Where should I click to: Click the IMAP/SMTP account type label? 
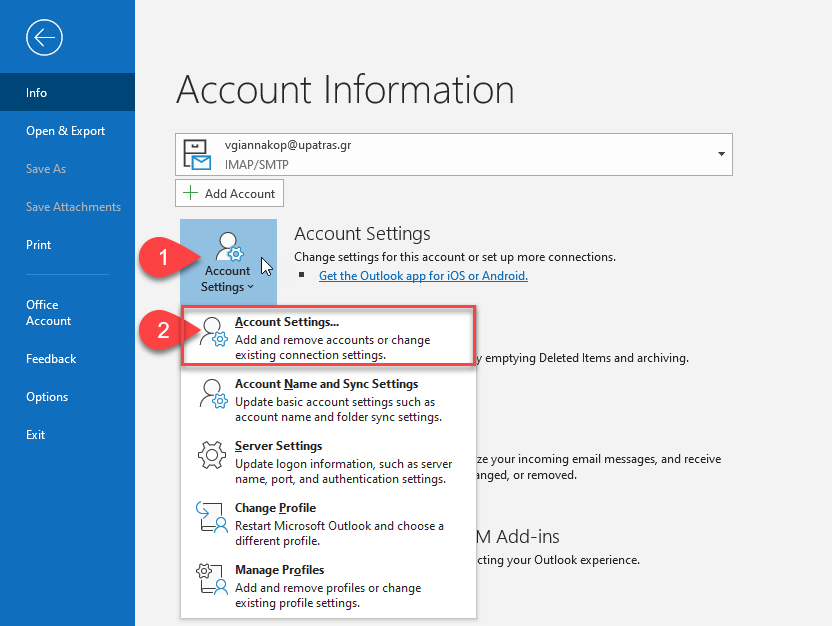(256, 164)
